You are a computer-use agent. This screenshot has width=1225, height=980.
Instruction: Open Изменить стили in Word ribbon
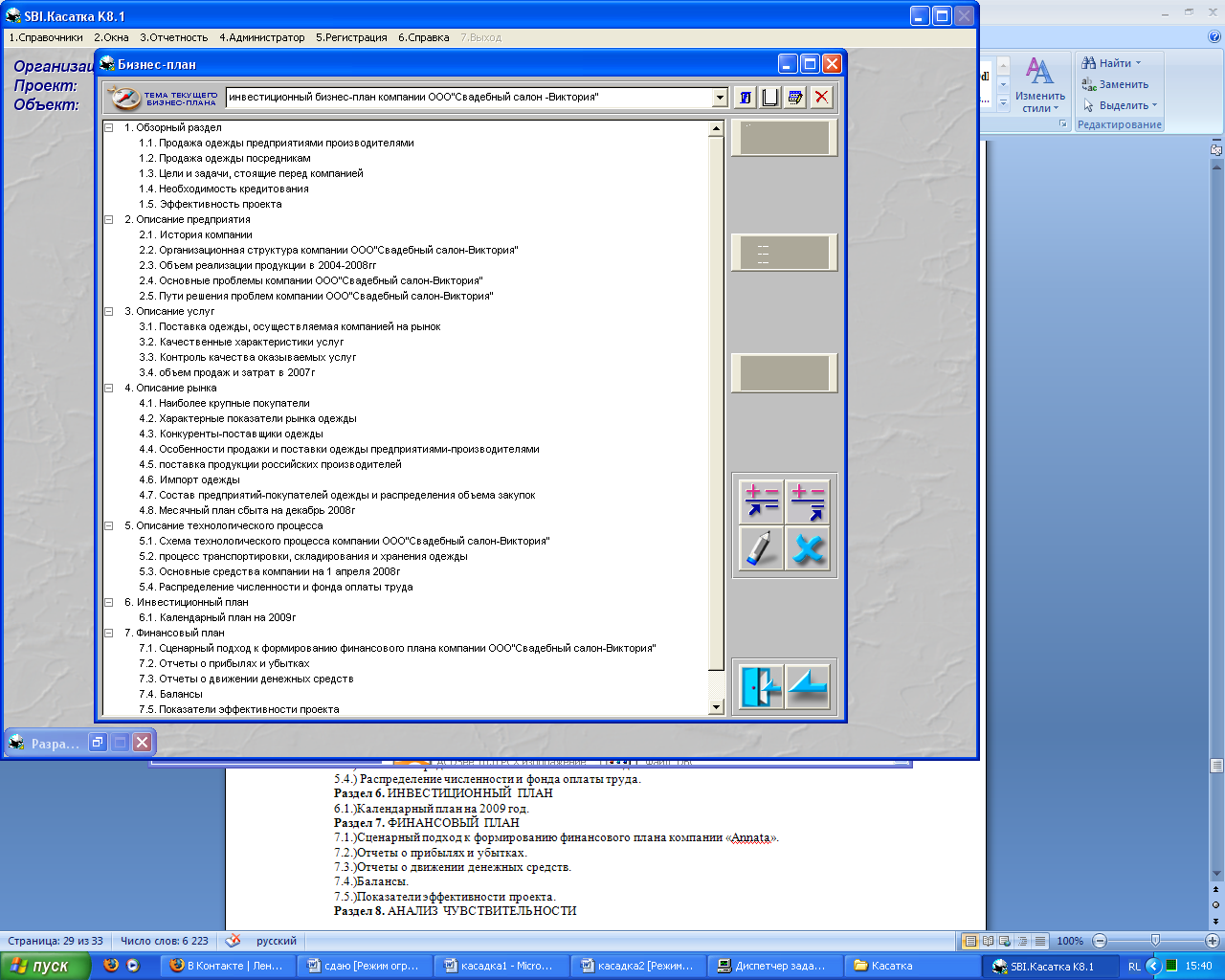[1039, 85]
